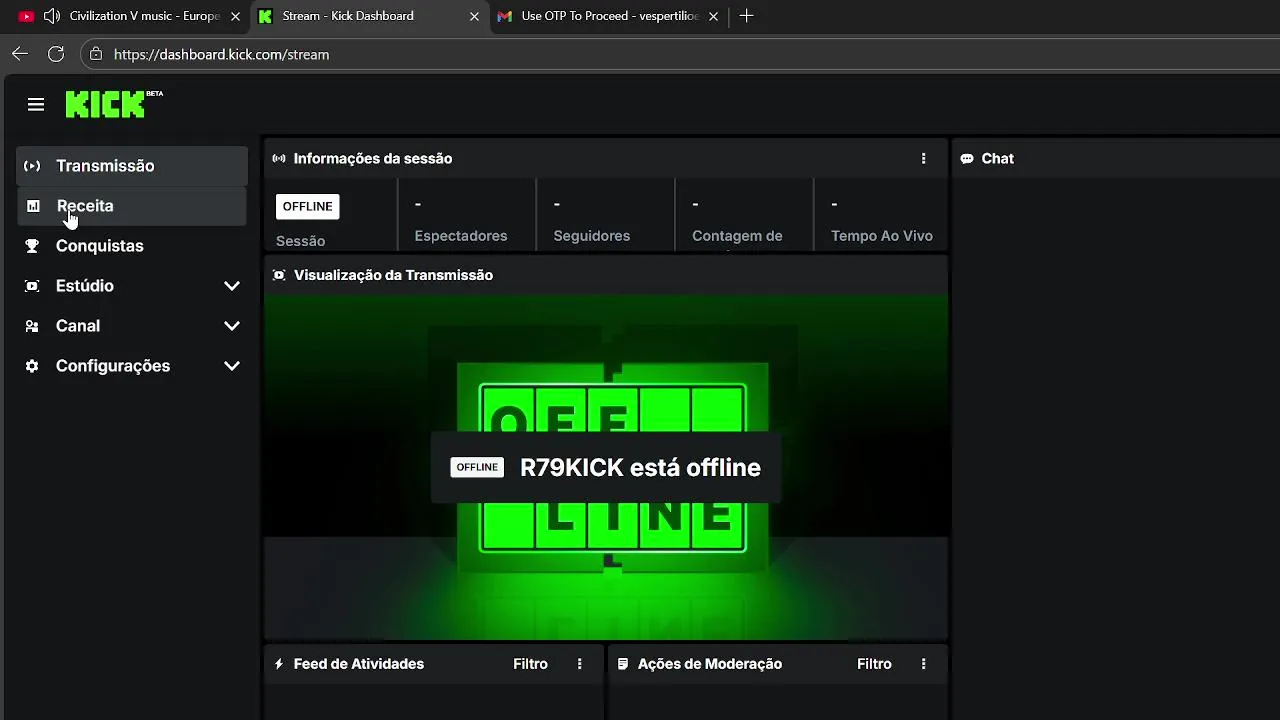Switch to Use OTP To Proceed Gmail tab
1280x720 pixels.
tap(608, 16)
